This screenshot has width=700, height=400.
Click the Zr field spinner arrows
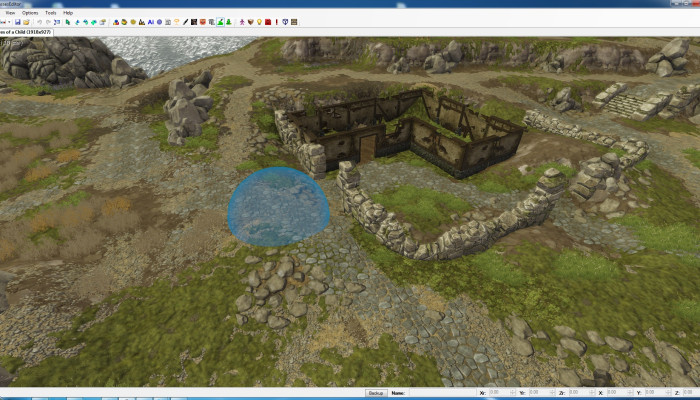point(592,393)
